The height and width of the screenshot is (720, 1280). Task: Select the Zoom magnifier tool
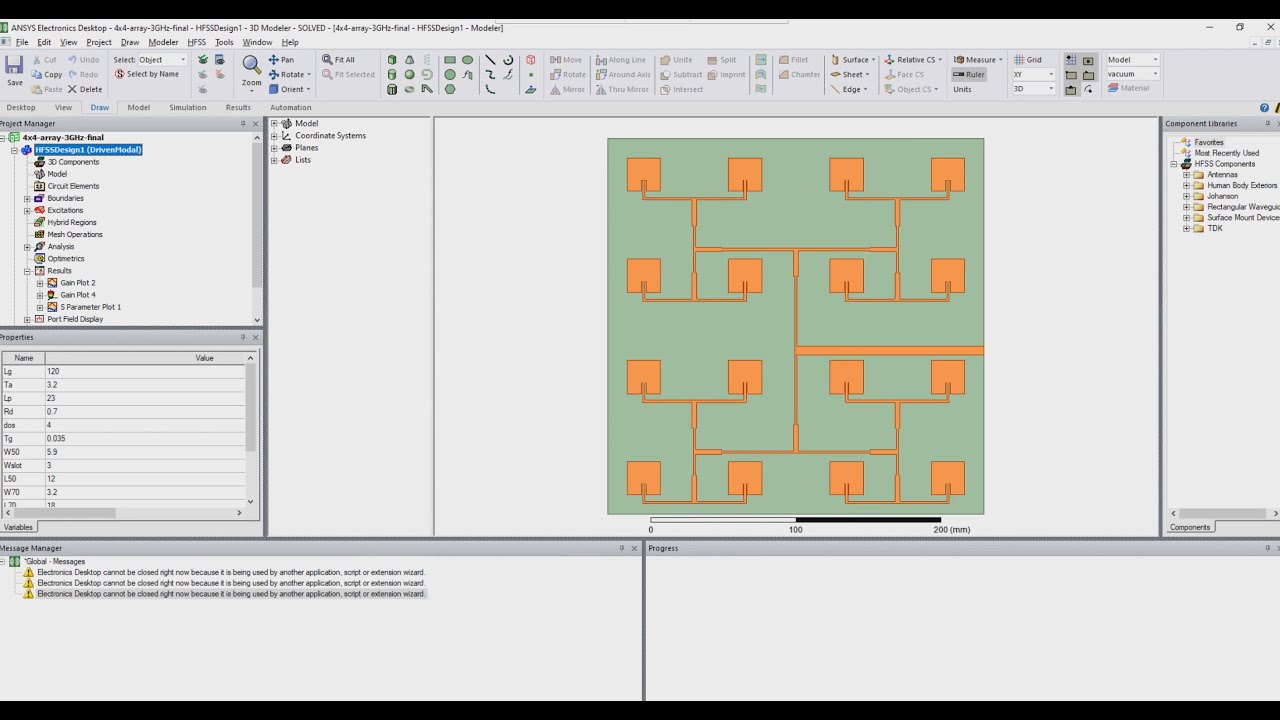point(252,66)
